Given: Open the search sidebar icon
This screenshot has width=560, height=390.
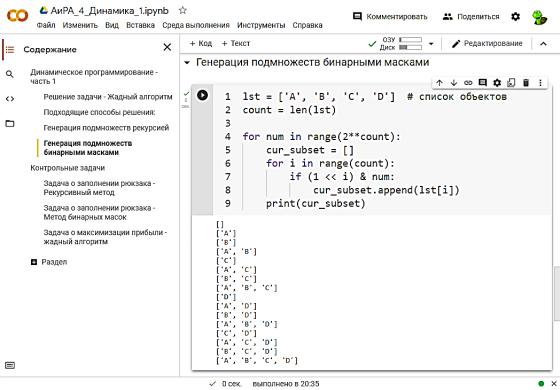Looking at the screenshot, I should 10,74.
